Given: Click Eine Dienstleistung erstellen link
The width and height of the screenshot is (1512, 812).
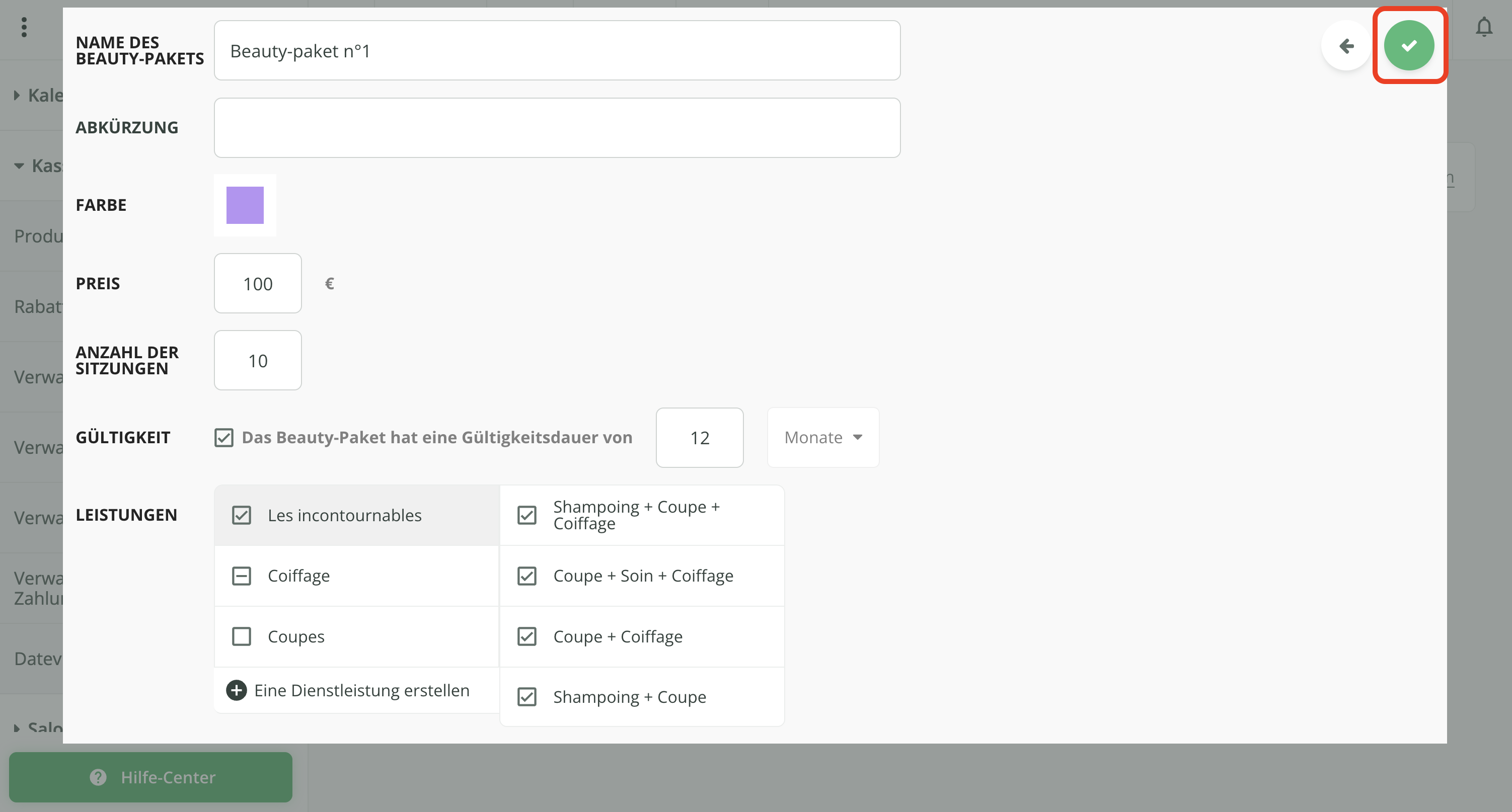Looking at the screenshot, I should 361,690.
